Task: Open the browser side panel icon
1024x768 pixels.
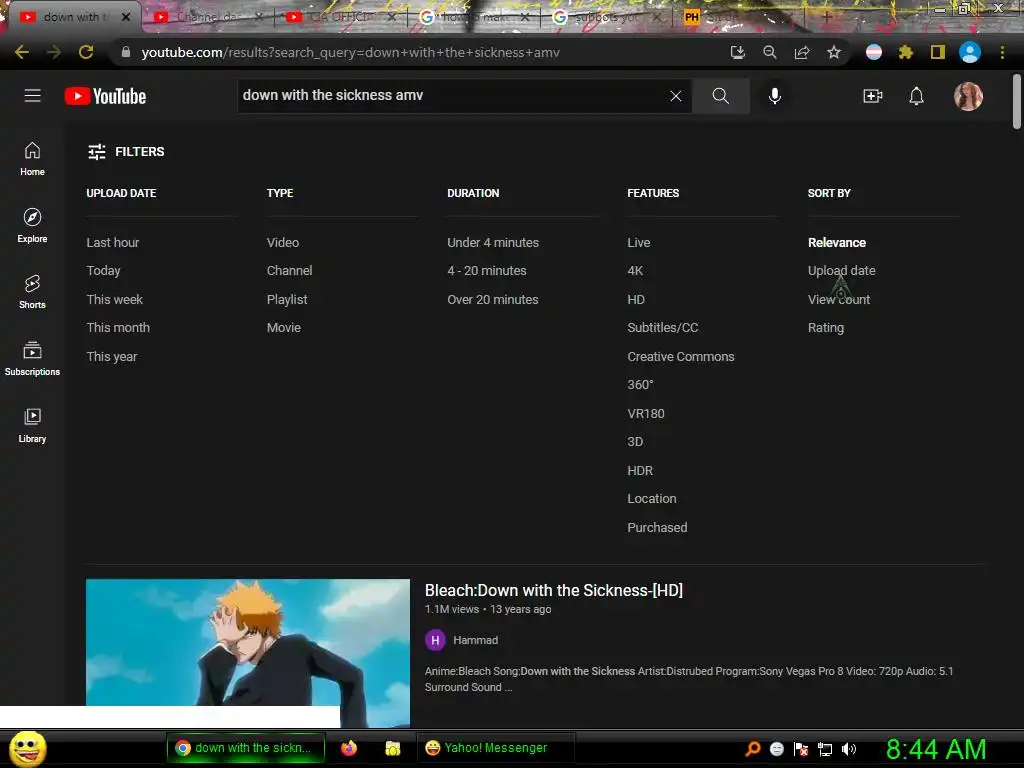Action: (x=937, y=52)
